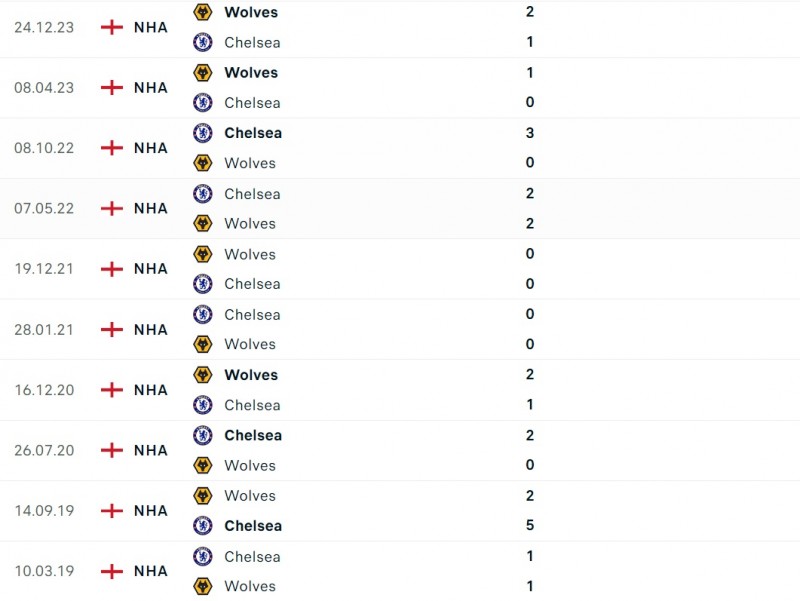Click the Wolves crest in the 07.05.22 match
The width and height of the screenshot is (800, 601).
(202, 223)
